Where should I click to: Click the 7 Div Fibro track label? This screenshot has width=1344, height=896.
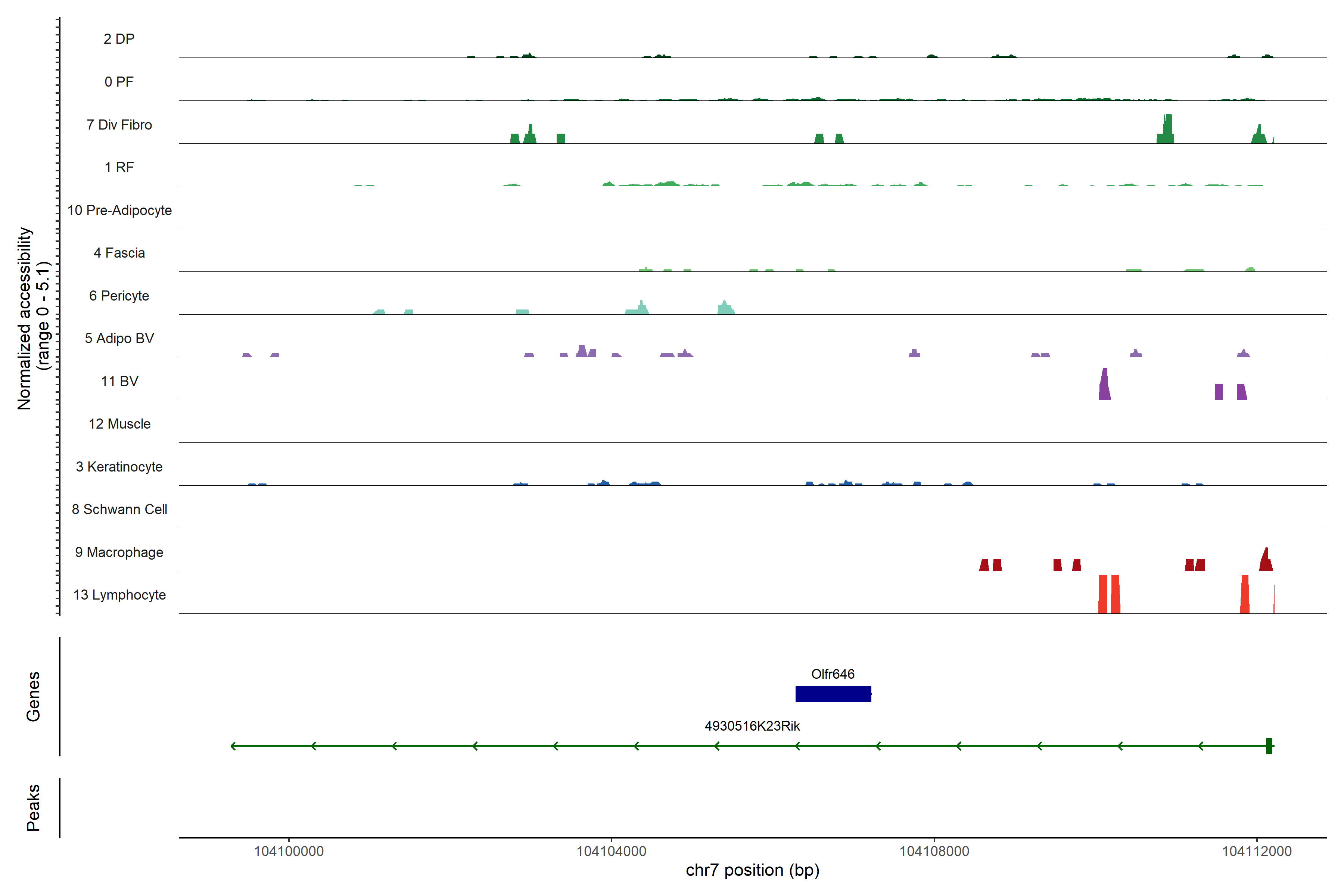pyautogui.click(x=119, y=125)
